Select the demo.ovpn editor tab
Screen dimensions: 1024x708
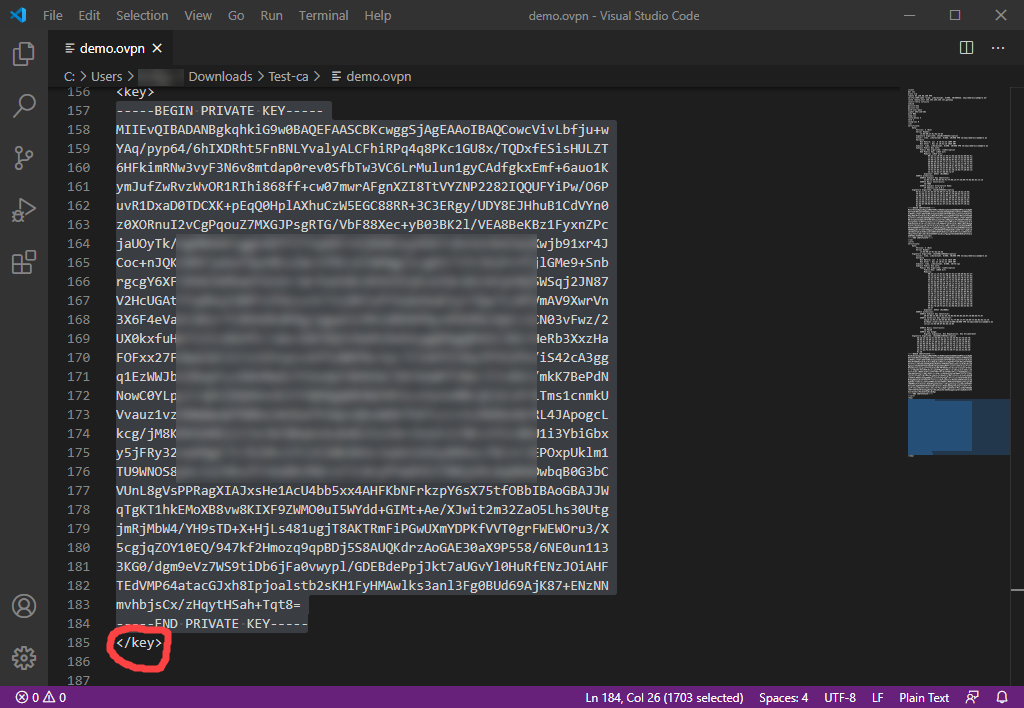(x=113, y=47)
